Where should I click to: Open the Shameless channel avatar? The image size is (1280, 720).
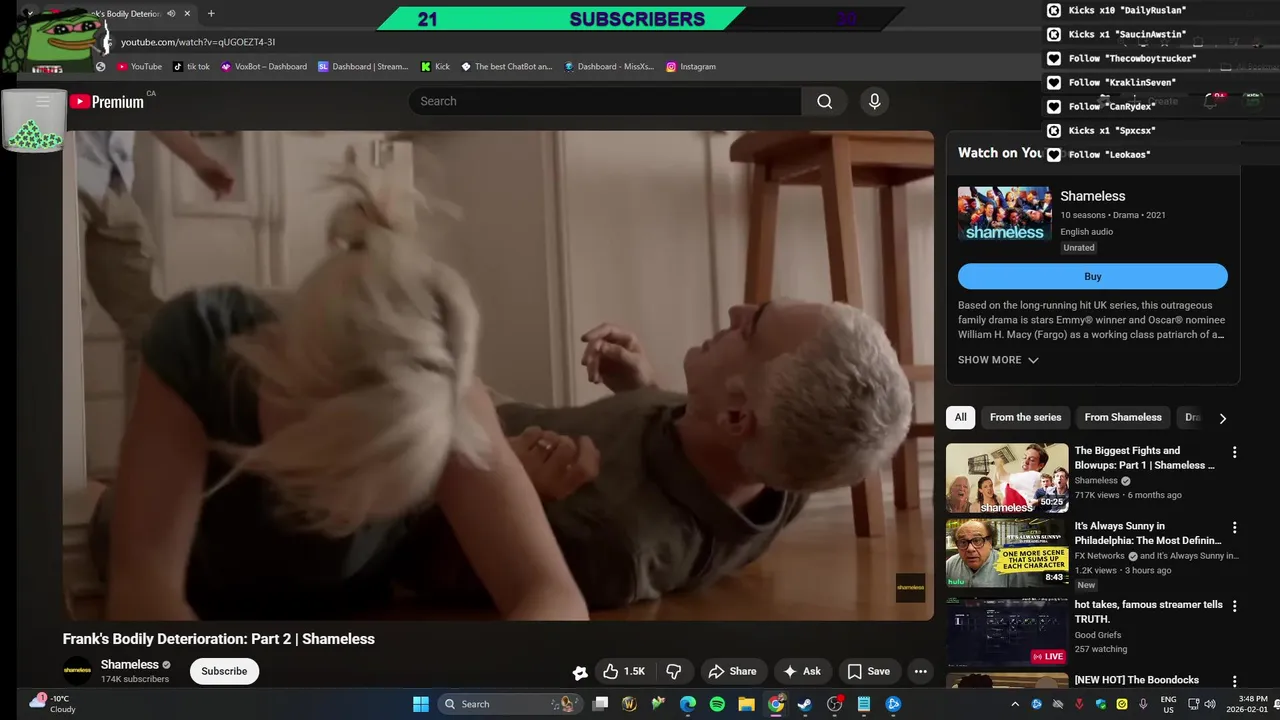[x=77, y=670]
